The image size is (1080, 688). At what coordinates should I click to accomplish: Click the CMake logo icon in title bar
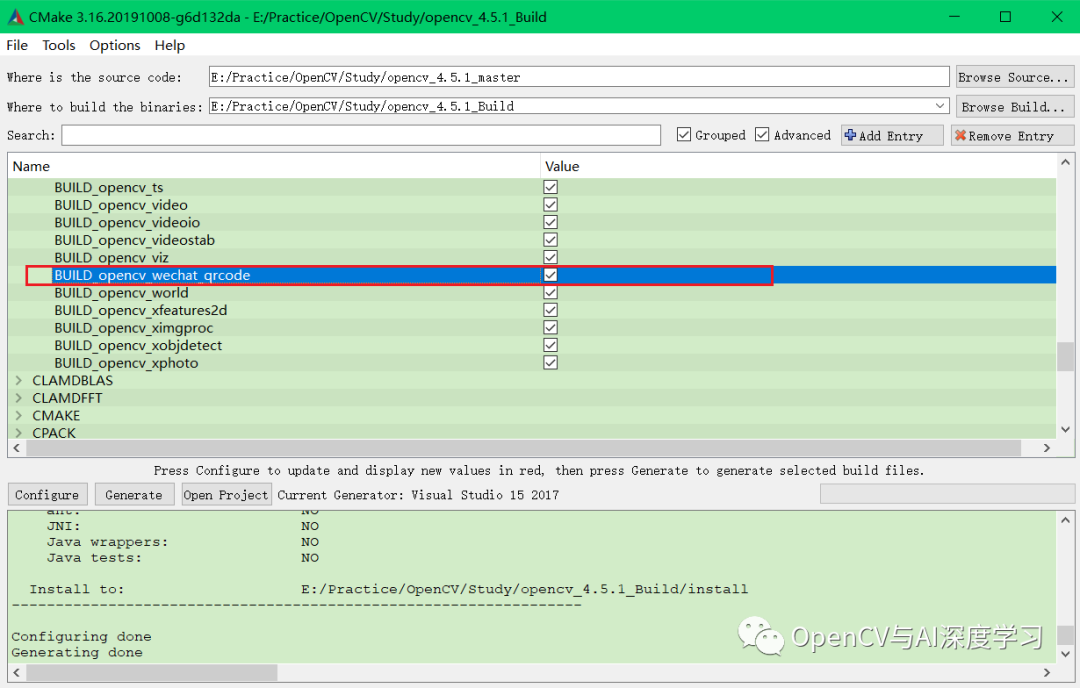tap(14, 17)
